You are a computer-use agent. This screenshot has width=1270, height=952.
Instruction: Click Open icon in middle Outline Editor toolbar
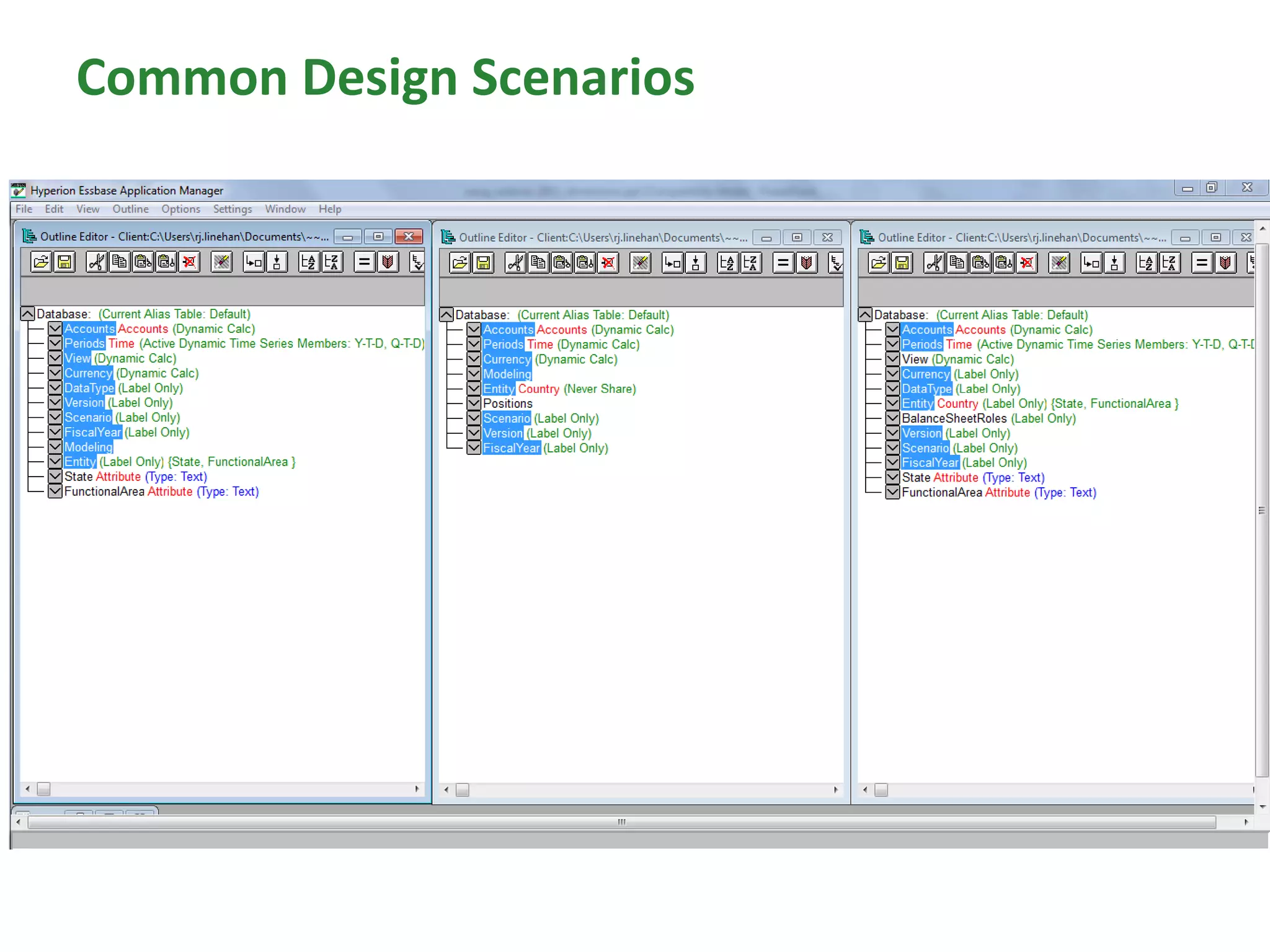(460, 263)
